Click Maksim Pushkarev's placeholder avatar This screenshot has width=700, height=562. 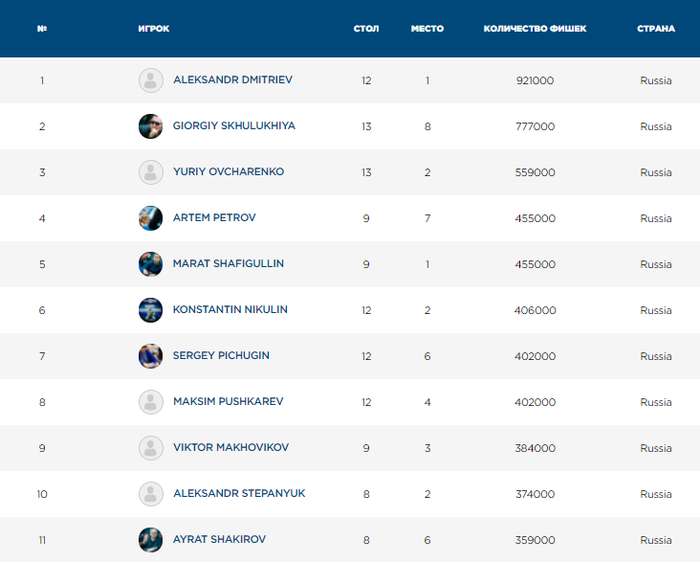(x=150, y=402)
